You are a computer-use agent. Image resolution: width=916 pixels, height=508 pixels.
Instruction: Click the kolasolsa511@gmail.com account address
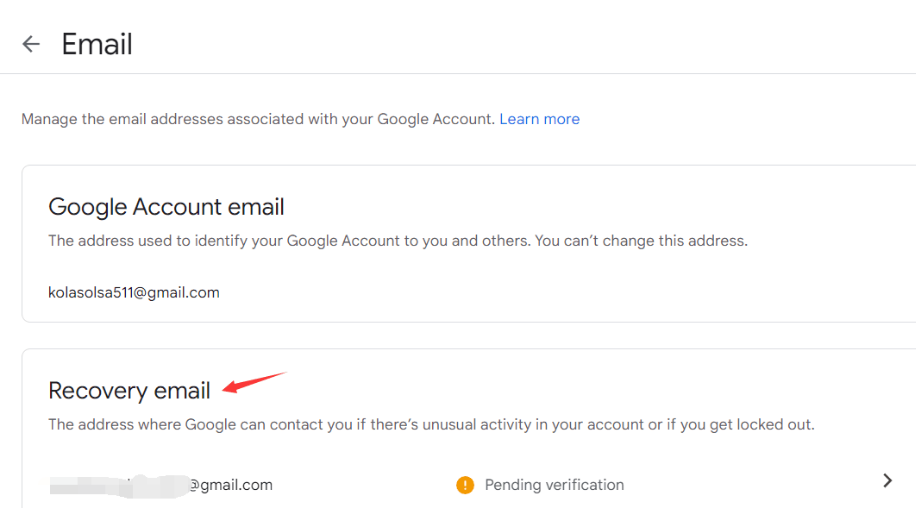point(134,293)
